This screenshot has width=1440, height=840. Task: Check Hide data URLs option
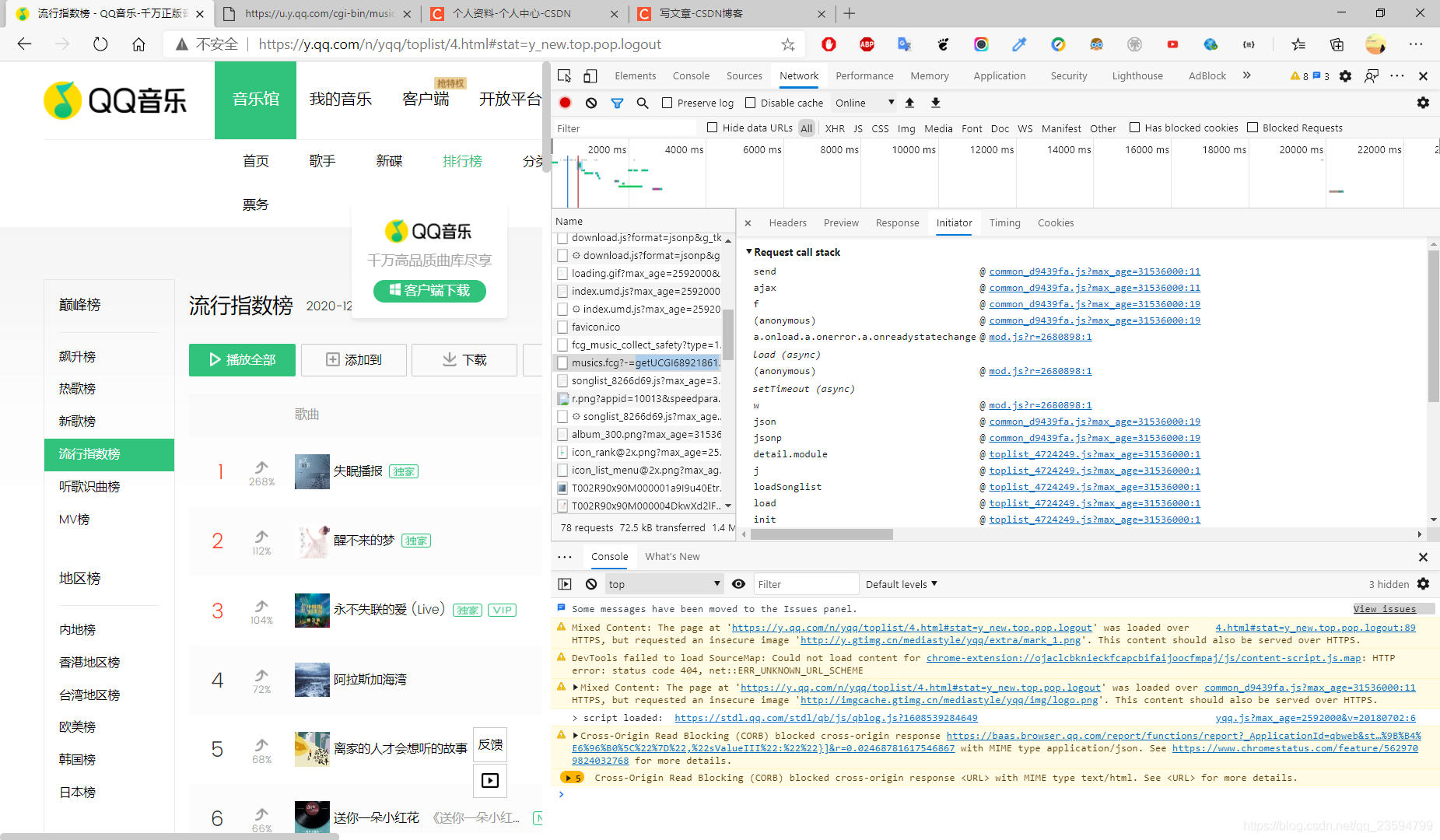point(712,128)
